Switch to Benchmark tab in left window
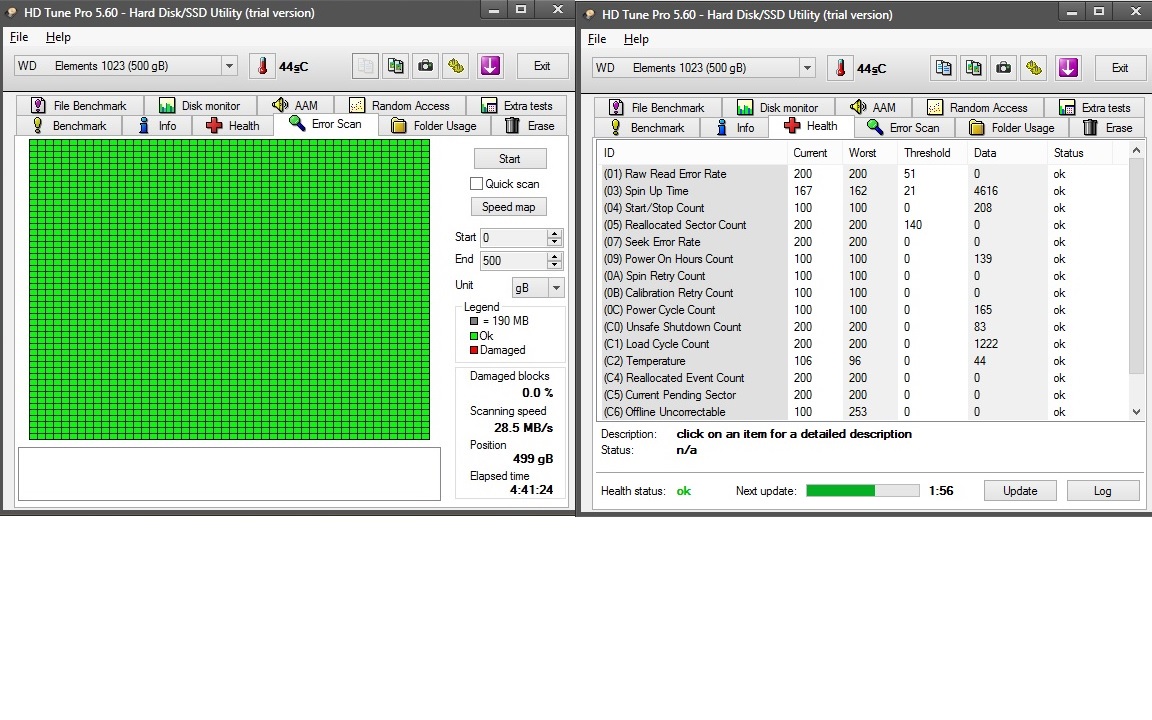The image size is (1152, 720). 69,126
